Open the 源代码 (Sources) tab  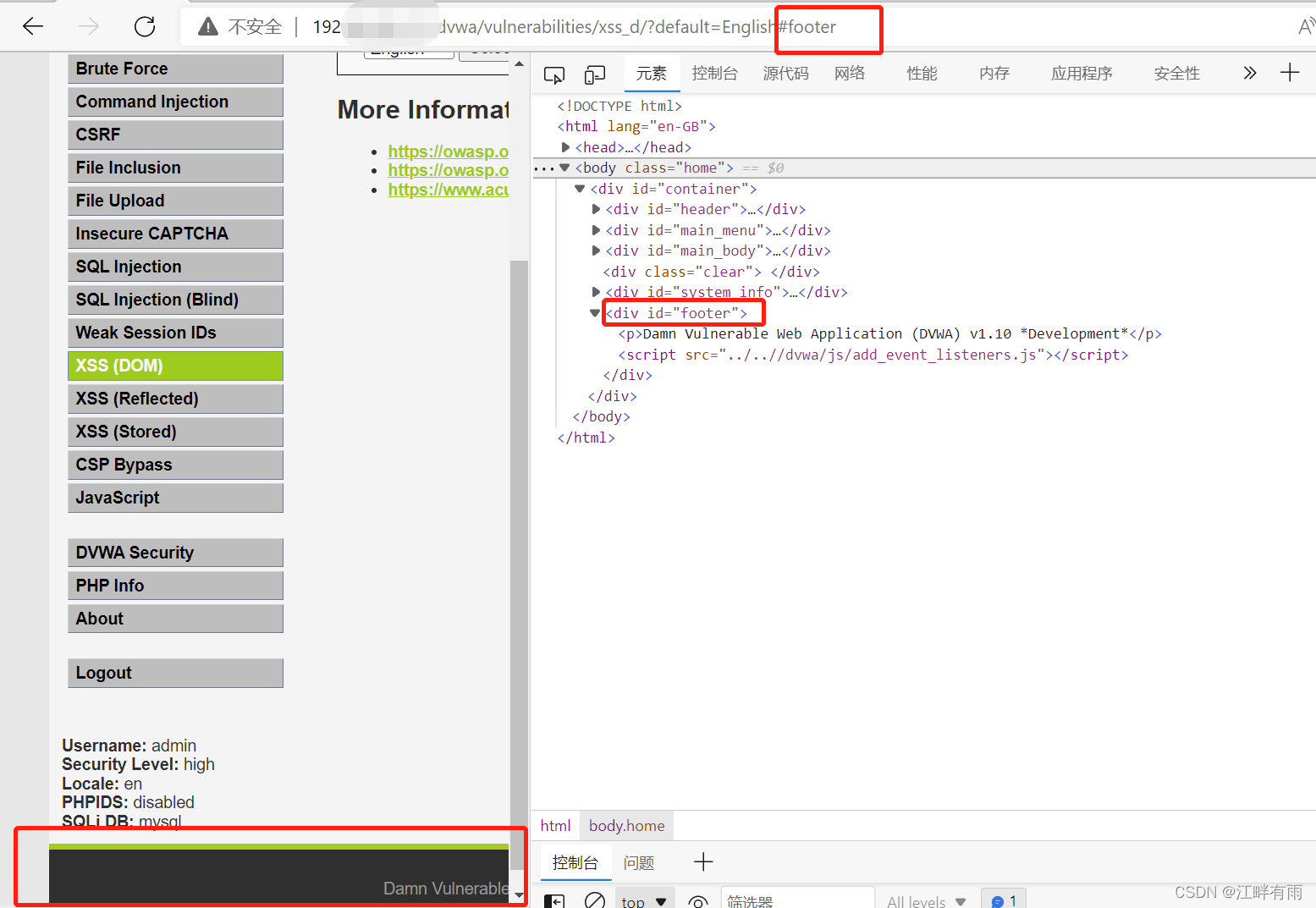[x=786, y=74]
